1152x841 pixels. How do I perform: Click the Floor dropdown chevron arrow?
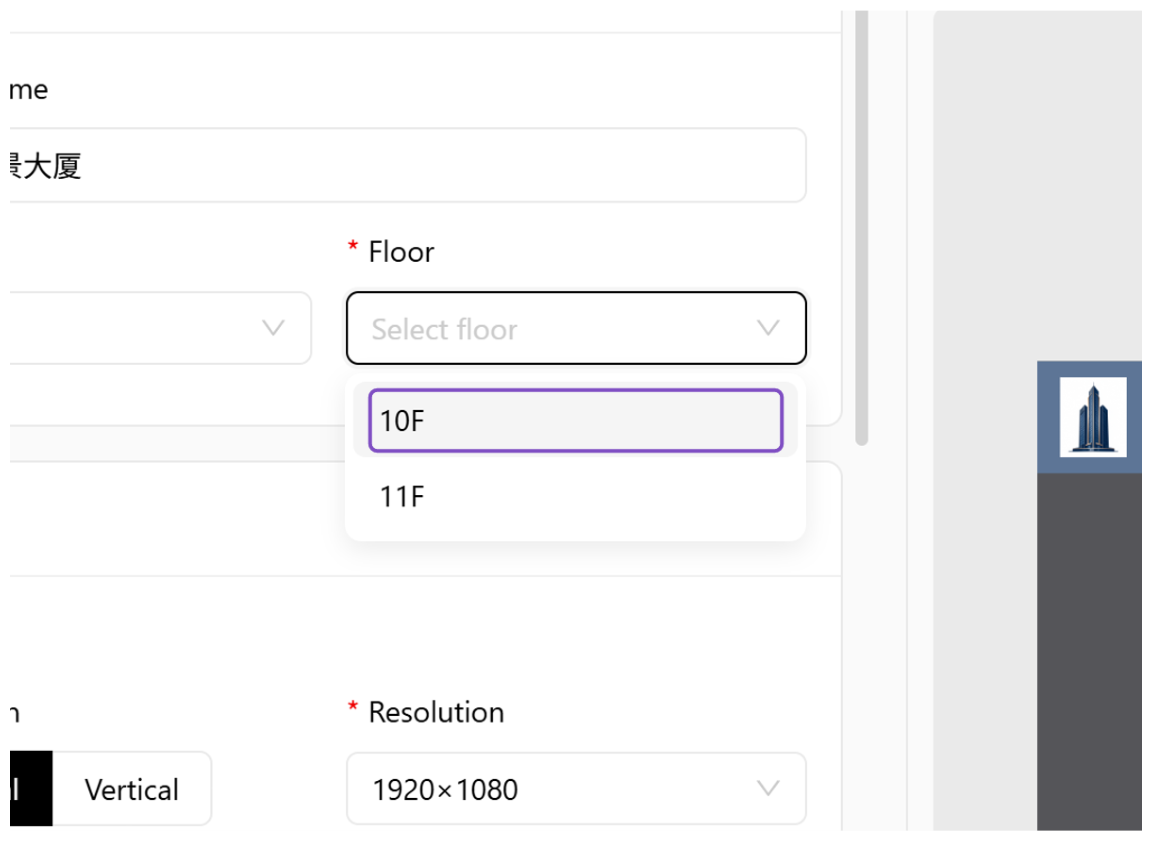(x=768, y=328)
